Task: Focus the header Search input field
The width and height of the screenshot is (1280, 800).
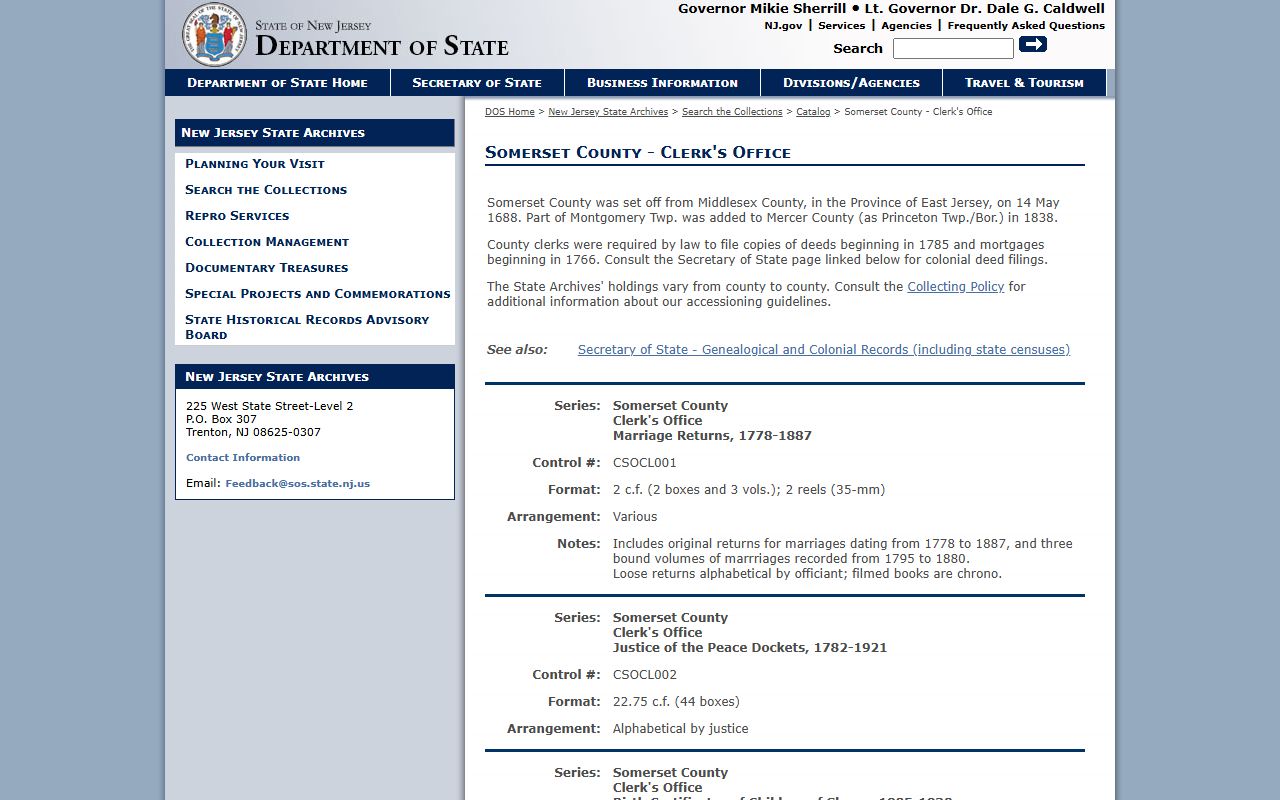Action: tap(953, 48)
